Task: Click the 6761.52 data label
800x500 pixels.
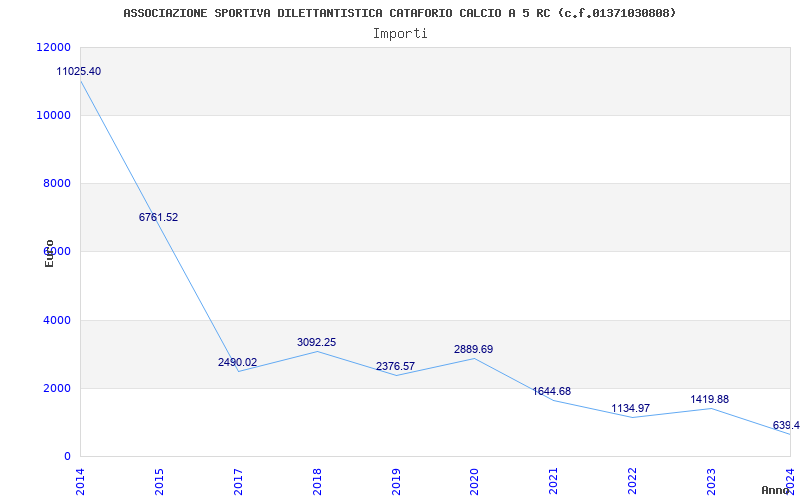Action: 158,217
